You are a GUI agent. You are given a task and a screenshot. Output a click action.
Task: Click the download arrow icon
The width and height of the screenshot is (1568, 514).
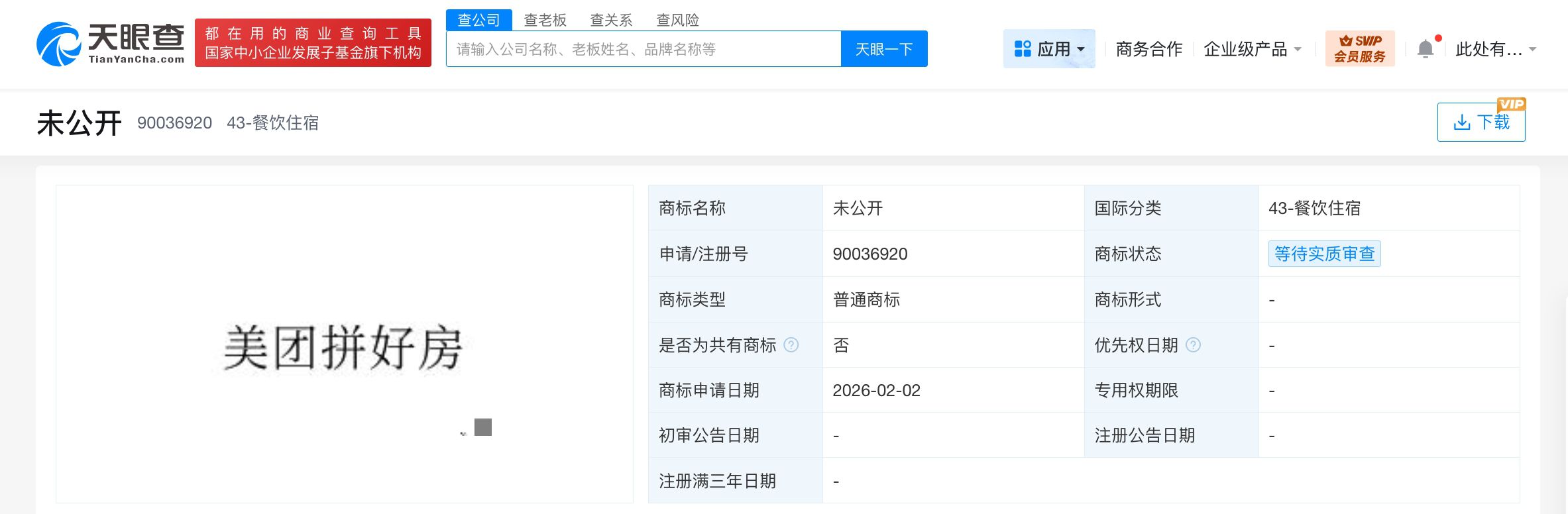click(x=1461, y=123)
